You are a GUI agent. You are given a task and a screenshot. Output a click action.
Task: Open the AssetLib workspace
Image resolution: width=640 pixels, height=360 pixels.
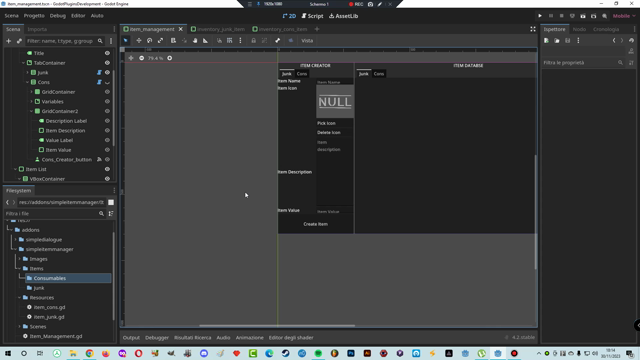(x=343, y=16)
